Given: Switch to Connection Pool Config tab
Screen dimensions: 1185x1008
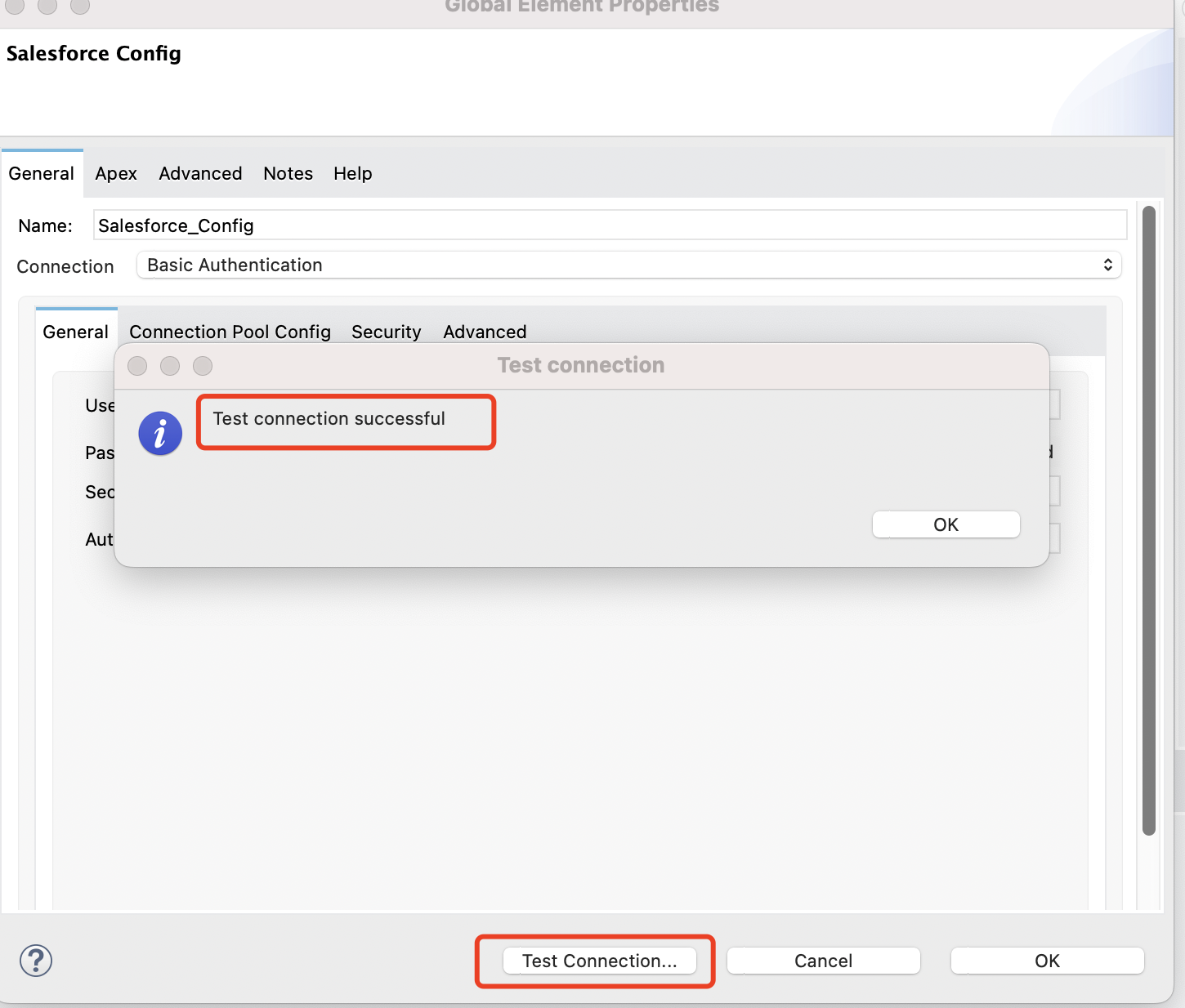Looking at the screenshot, I should pos(230,332).
